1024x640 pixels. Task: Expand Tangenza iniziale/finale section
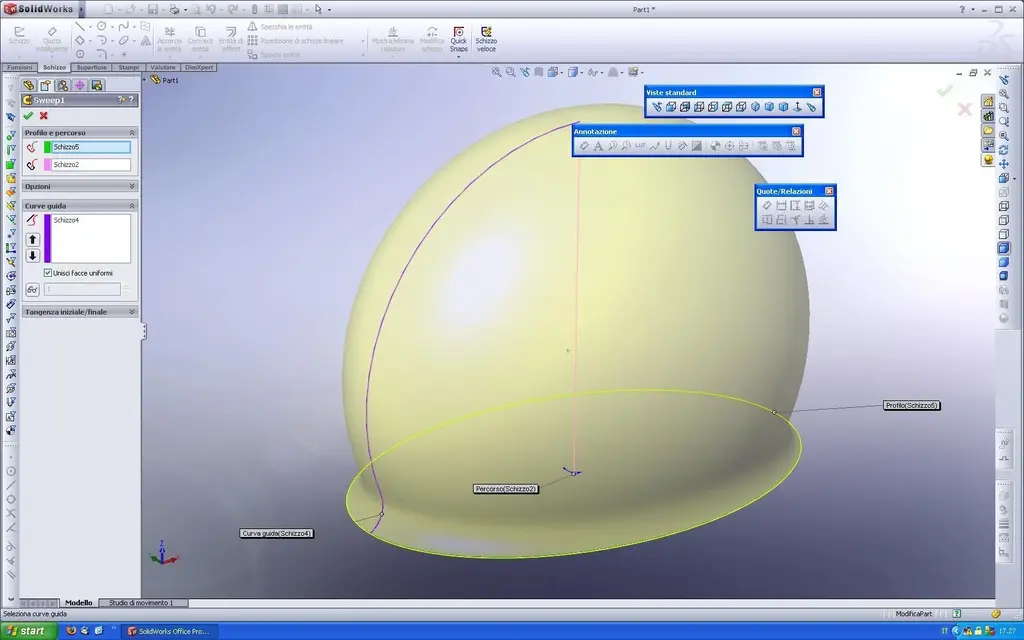[131, 312]
